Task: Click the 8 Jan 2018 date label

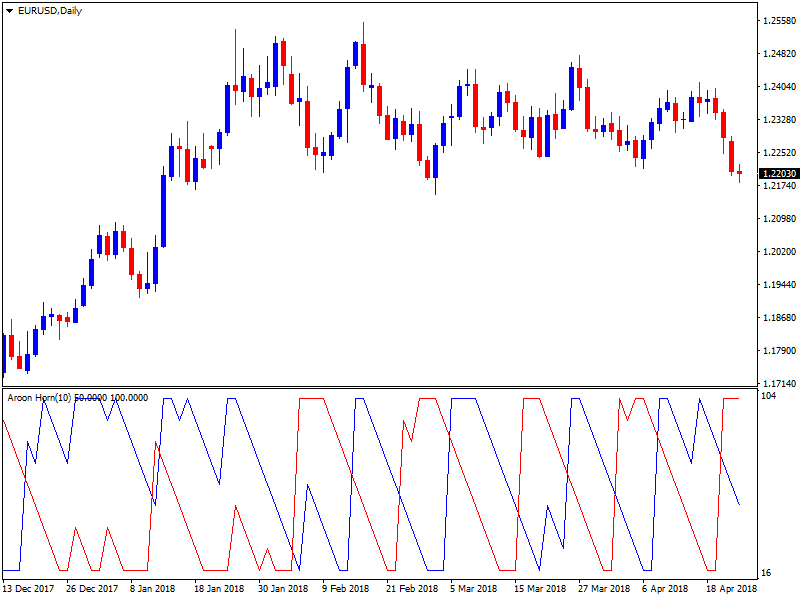Action: click(x=153, y=589)
